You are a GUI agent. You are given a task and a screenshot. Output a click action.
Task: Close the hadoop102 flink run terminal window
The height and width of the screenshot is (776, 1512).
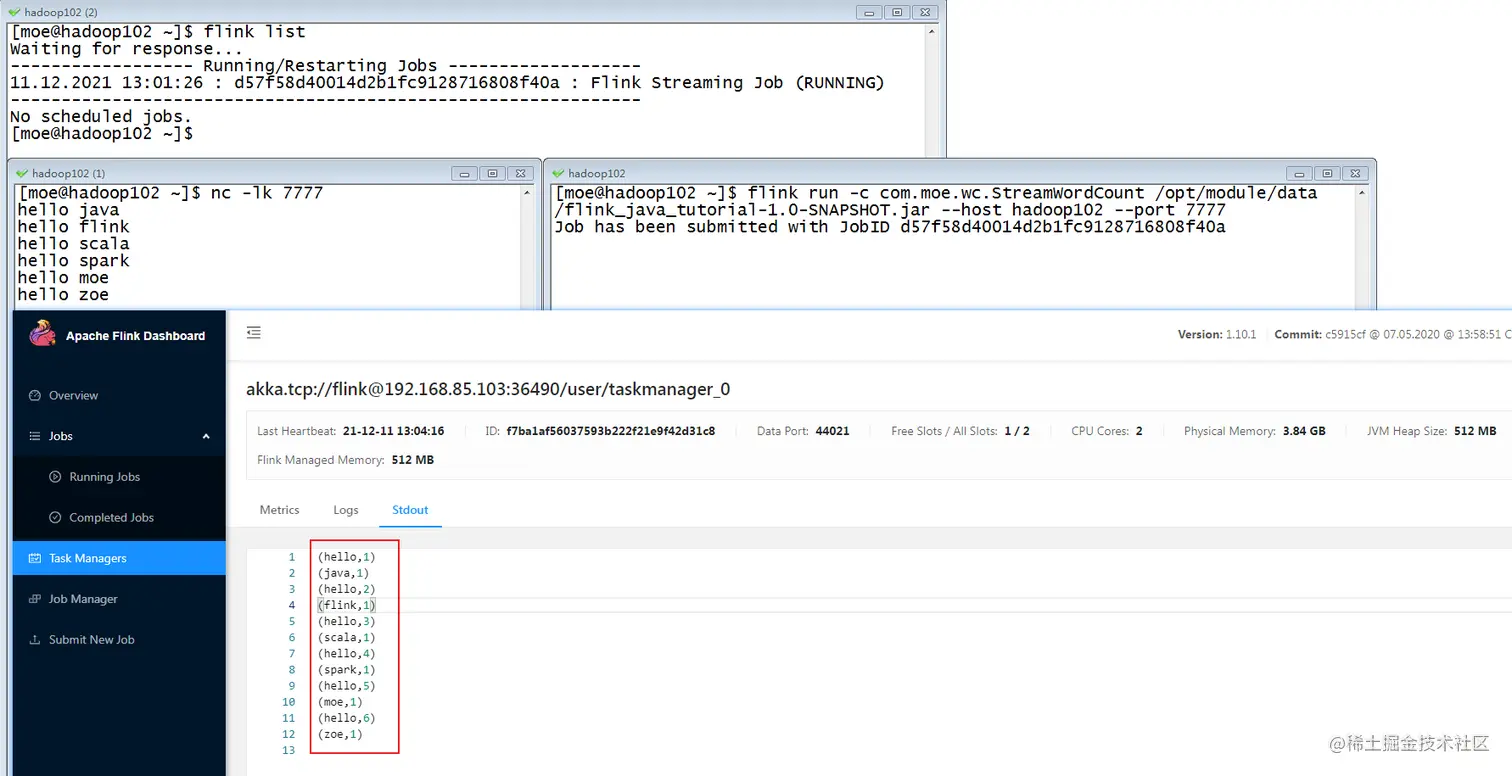click(1354, 173)
